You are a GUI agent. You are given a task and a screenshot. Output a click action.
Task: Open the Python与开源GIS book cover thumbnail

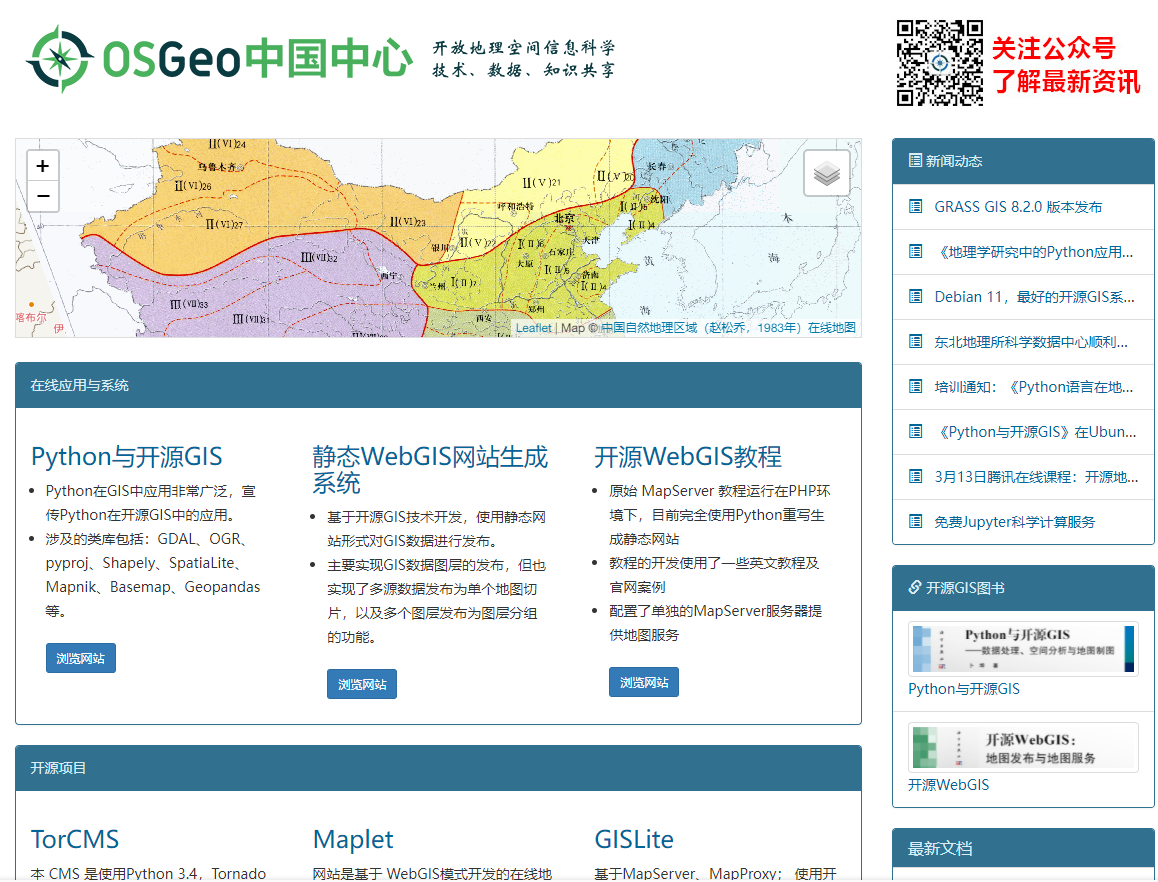coord(1022,649)
